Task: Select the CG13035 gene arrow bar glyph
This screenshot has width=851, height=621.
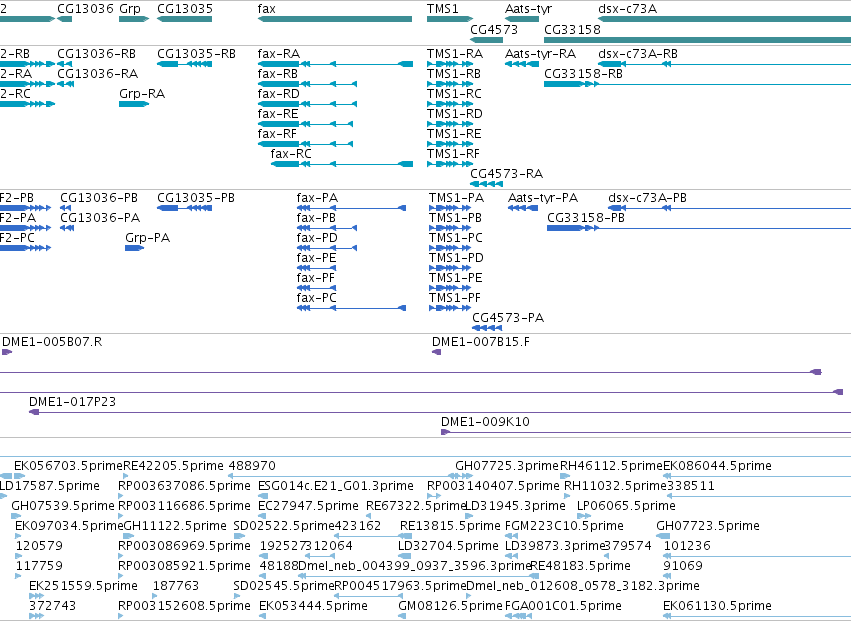Action: point(185,19)
